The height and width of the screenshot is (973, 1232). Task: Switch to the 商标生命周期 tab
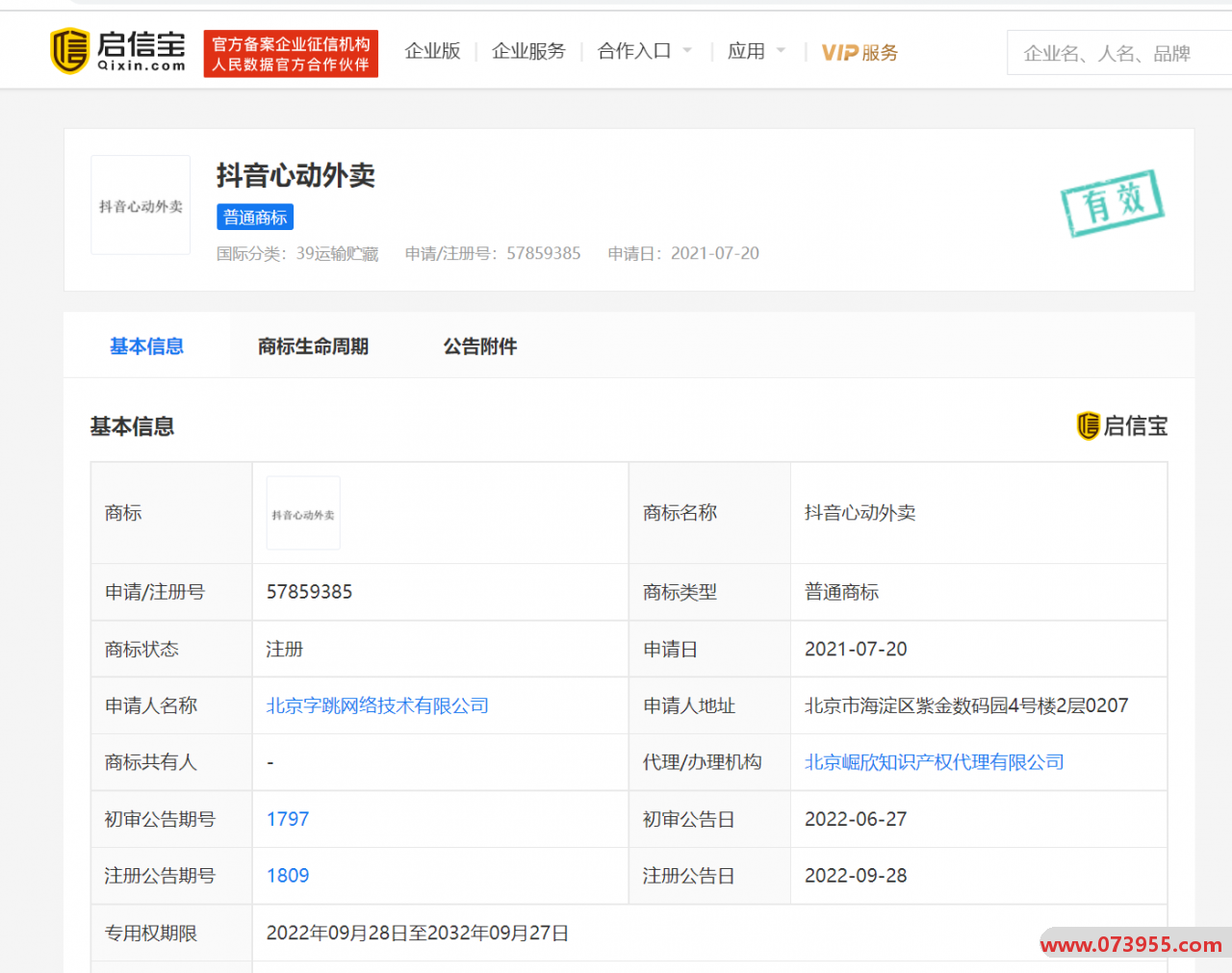[313, 346]
